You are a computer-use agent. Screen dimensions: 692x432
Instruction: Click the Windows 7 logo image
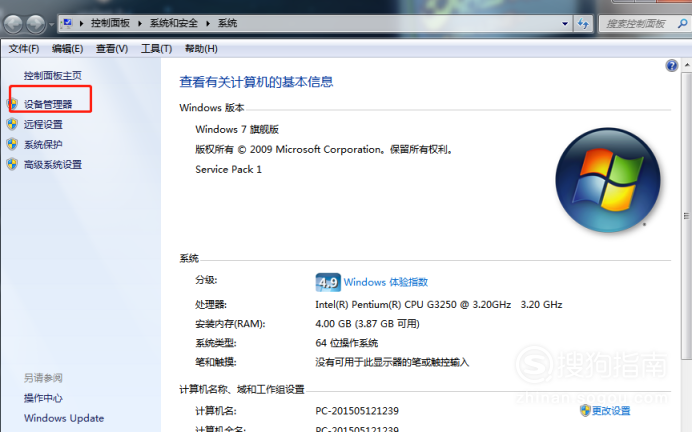[x=608, y=180]
